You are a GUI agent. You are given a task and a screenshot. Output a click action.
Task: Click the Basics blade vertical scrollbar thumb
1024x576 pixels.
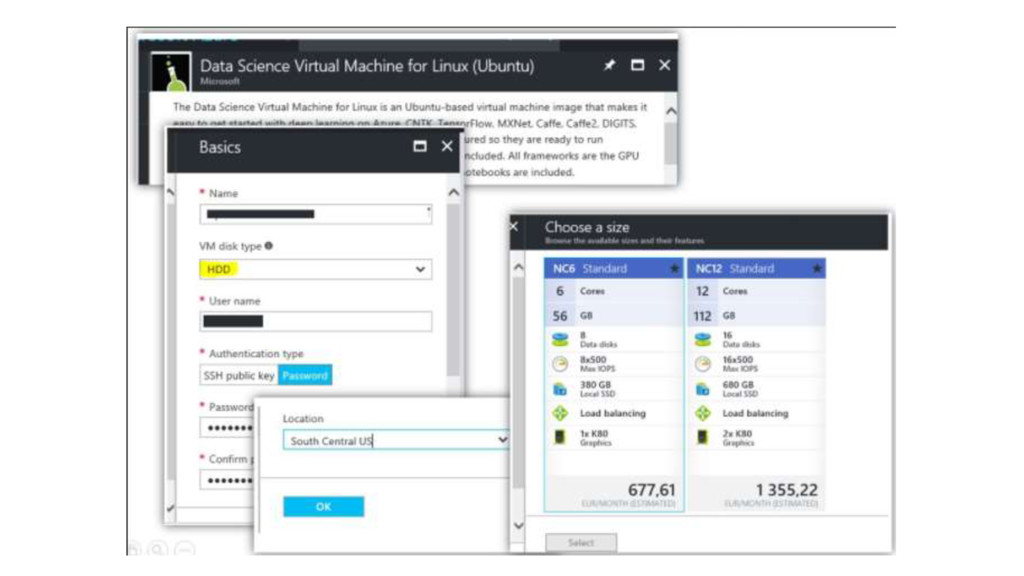[453, 289]
